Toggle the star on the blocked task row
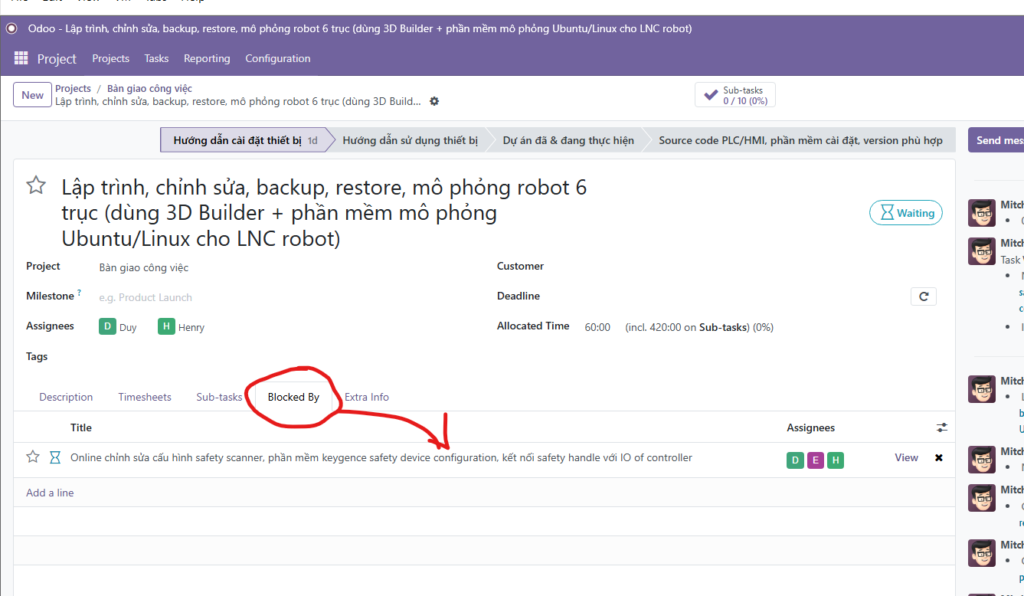Screen dimensions: 1024x596 (x=33, y=458)
